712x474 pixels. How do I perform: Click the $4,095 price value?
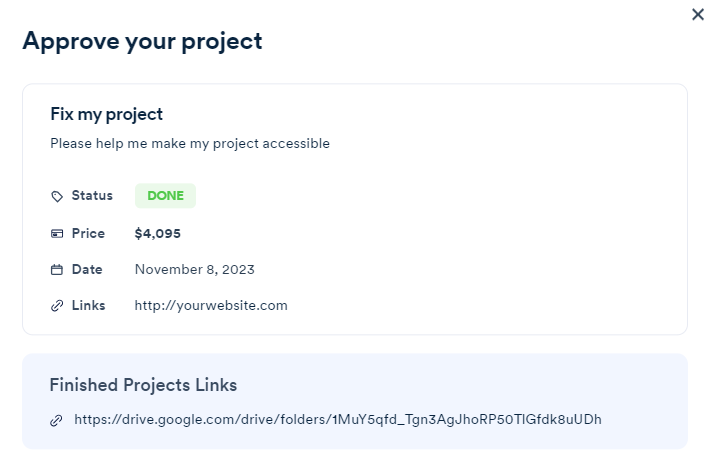click(x=157, y=234)
